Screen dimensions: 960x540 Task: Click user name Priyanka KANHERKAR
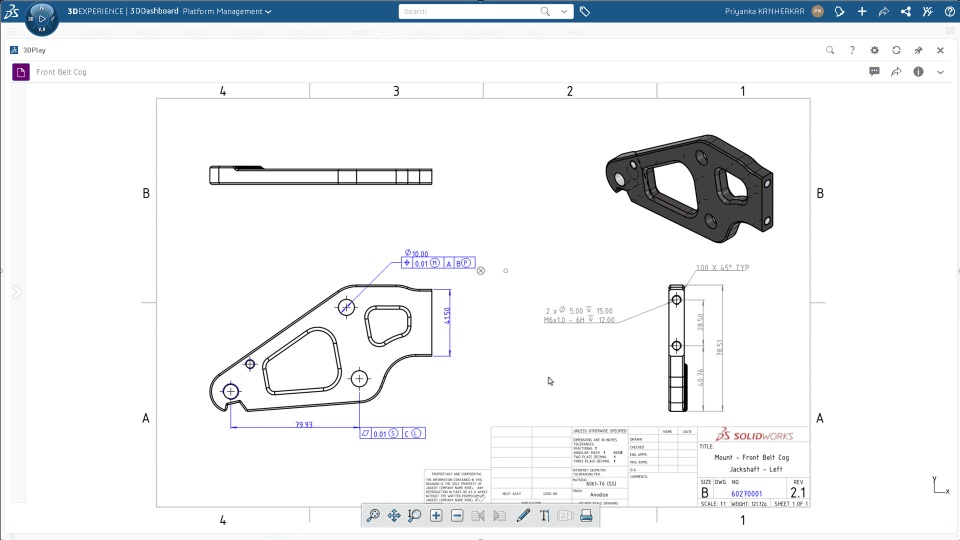coord(765,11)
